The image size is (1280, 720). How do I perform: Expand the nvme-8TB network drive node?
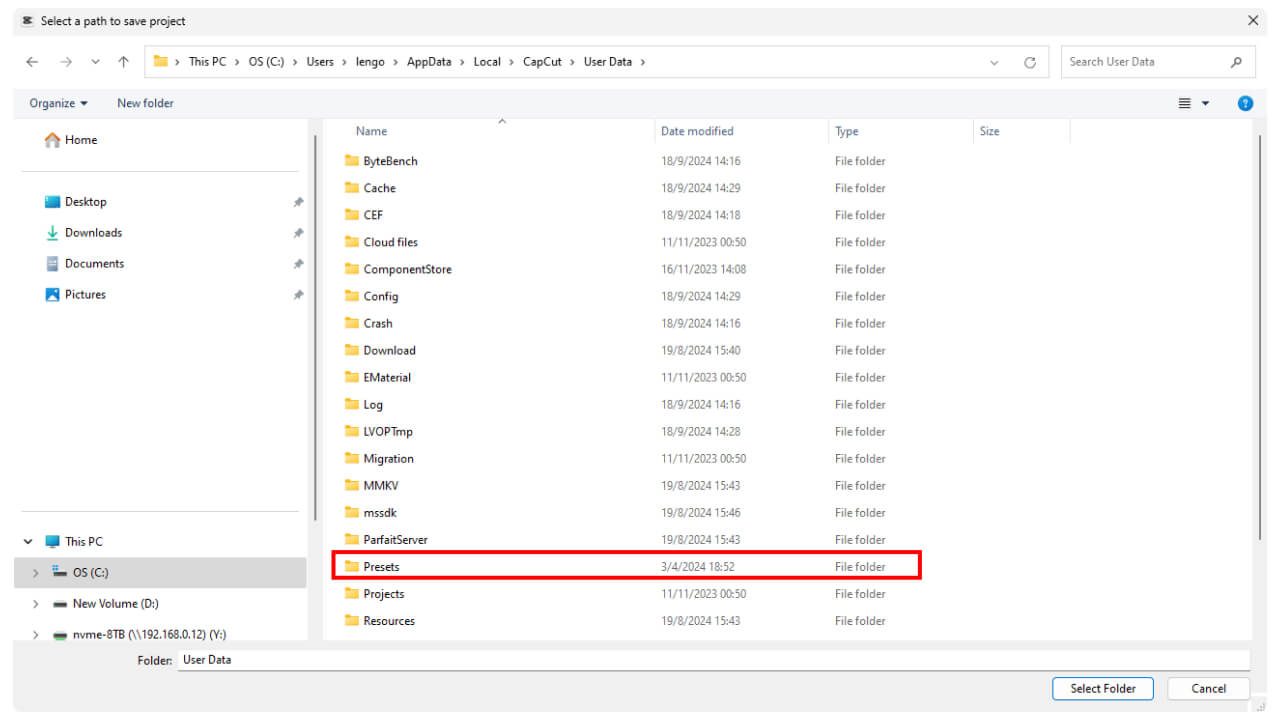coord(36,635)
